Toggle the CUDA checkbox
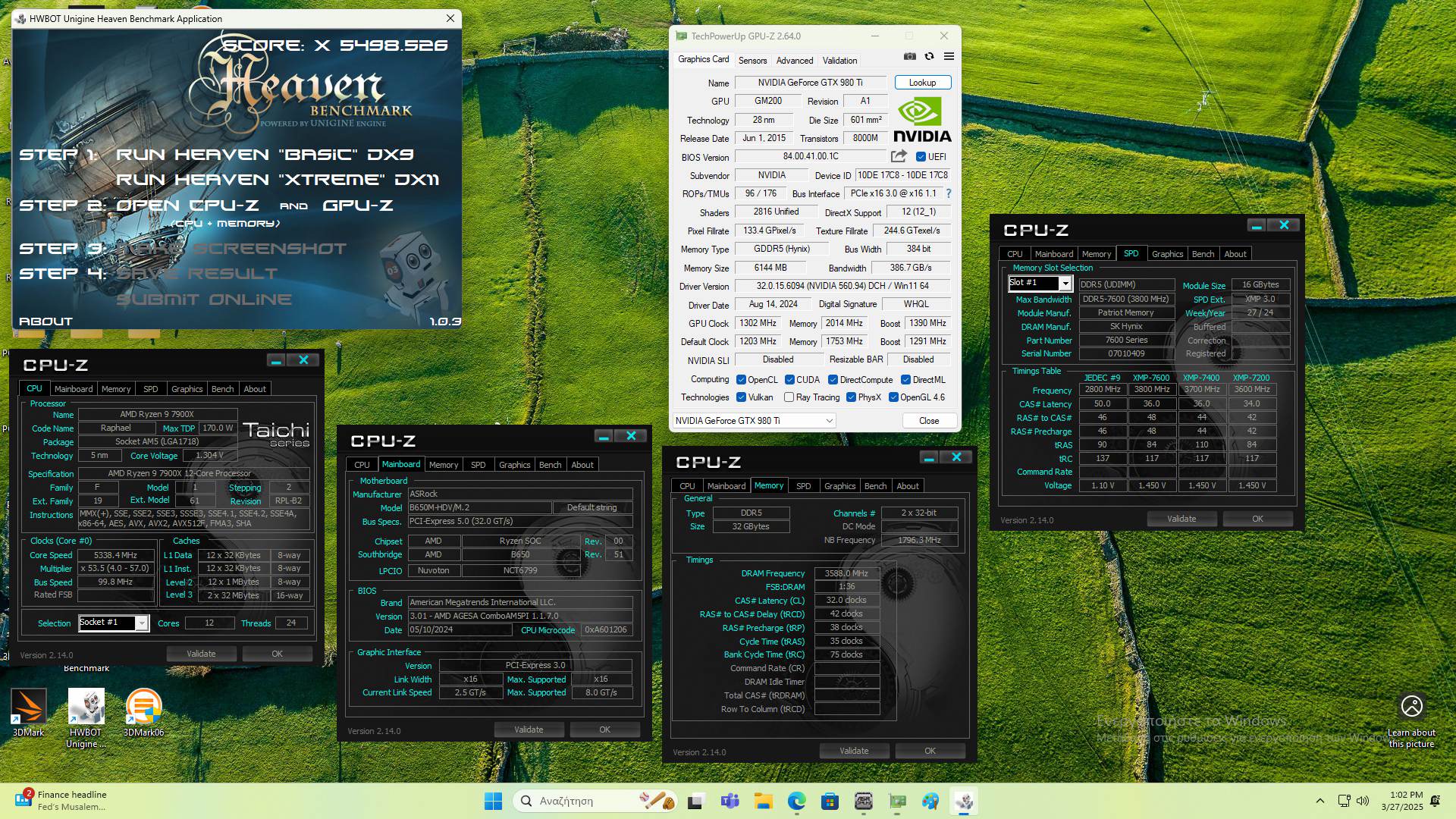The width and height of the screenshot is (1456, 819). pyautogui.click(x=789, y=380)
